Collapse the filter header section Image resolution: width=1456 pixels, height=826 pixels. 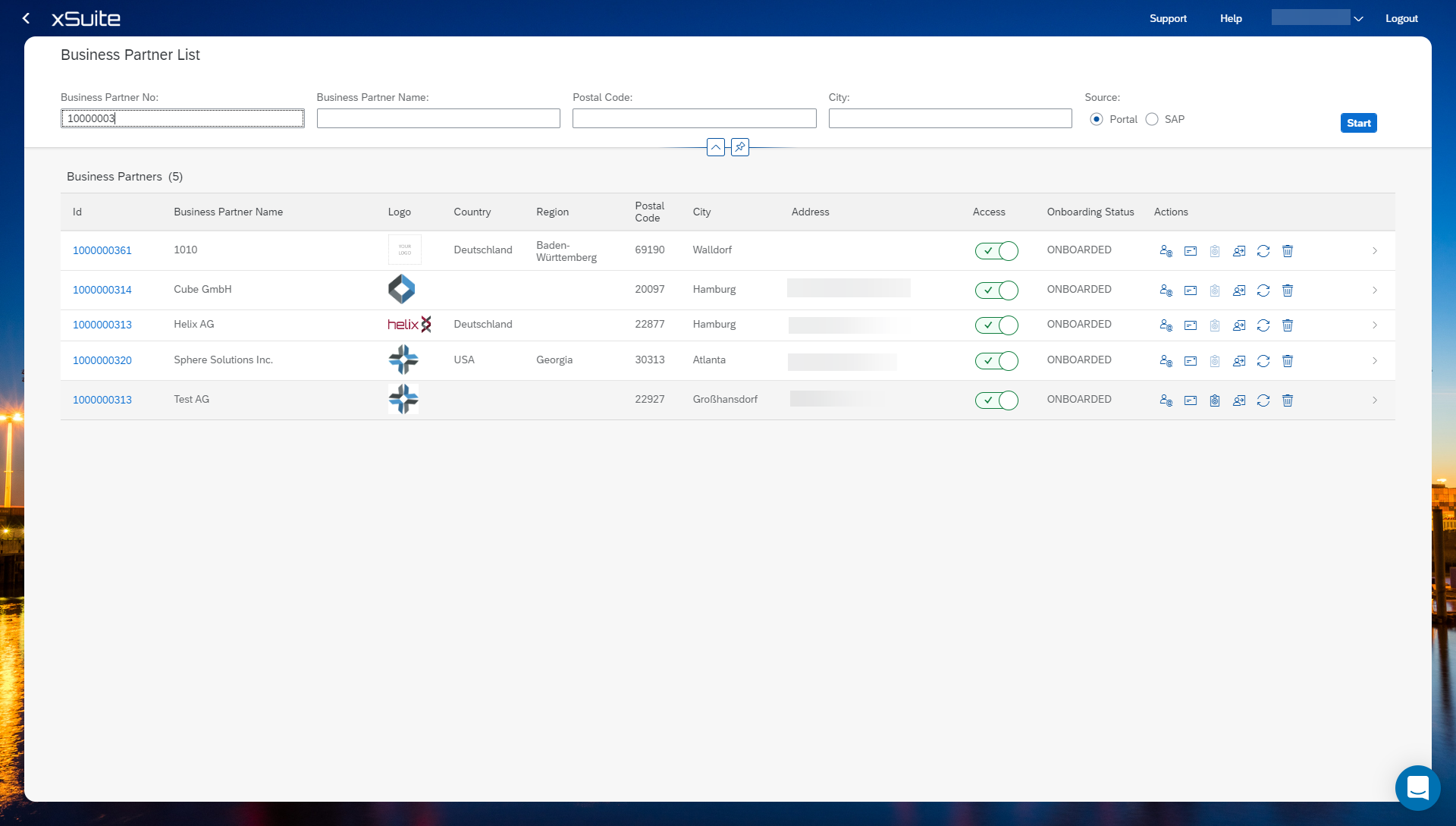click(x=715, y=147)
